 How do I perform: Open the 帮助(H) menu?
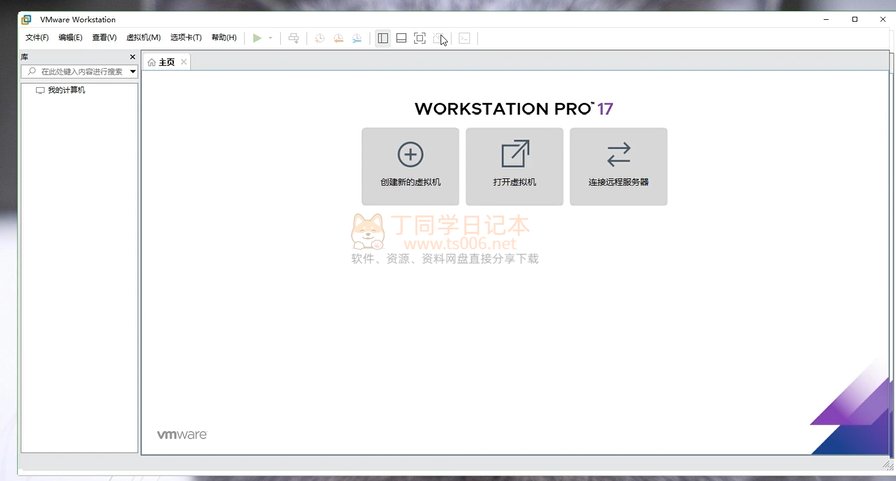click(x=224, y=37)
